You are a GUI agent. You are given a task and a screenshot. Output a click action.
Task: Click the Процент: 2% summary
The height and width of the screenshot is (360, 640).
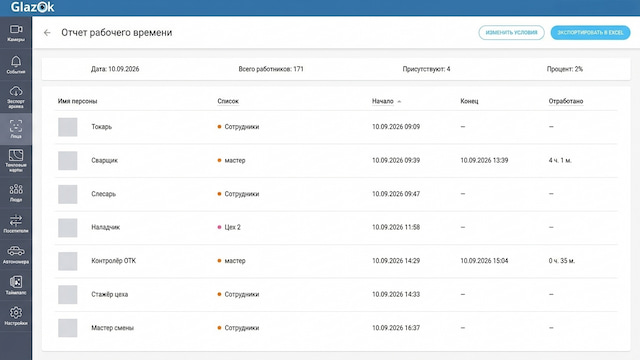coord(565,69)
